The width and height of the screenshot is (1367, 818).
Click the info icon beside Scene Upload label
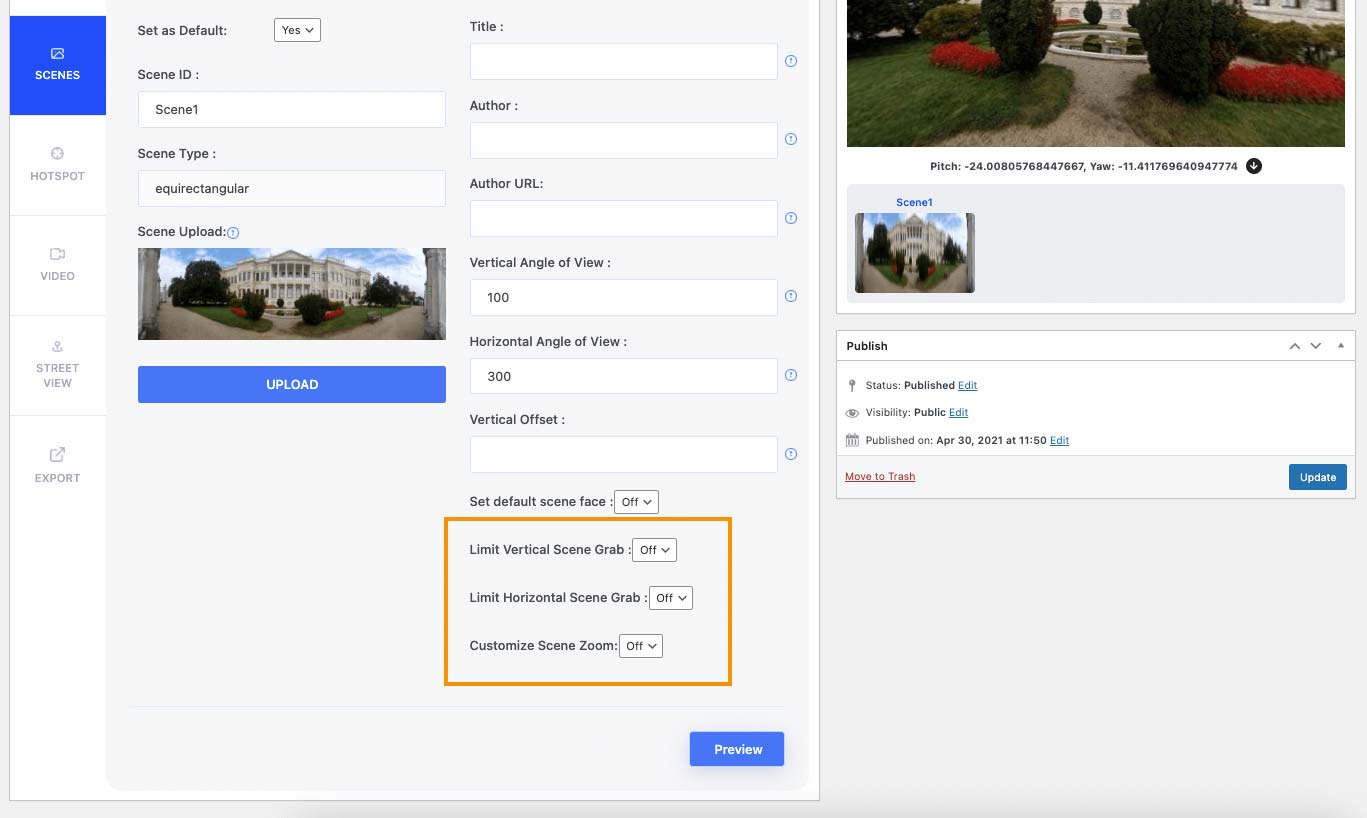tap(233, 232)
